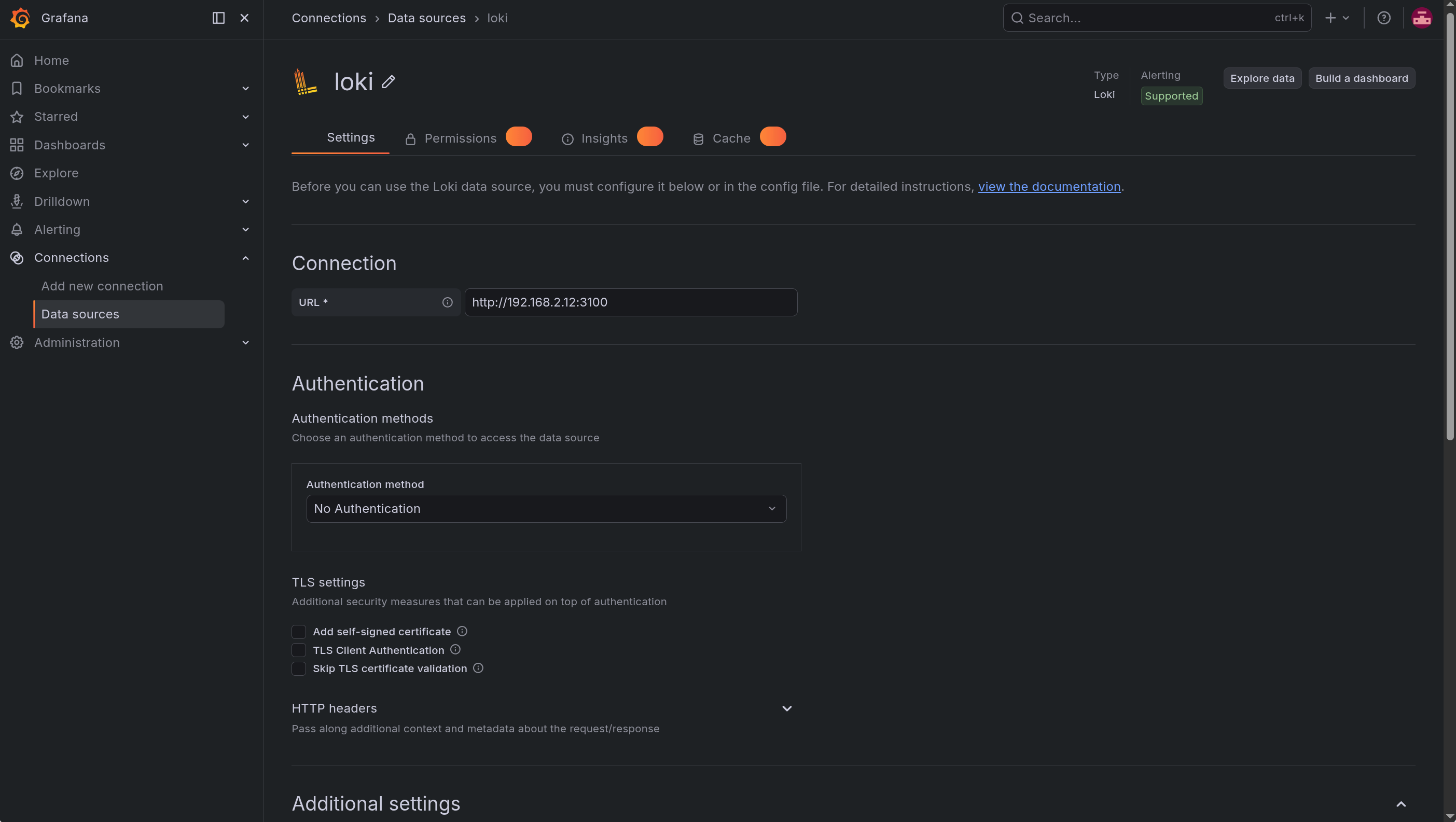Expand the Dashboards section chevron
Screen dimensions: 1456x822
point(245,145)
